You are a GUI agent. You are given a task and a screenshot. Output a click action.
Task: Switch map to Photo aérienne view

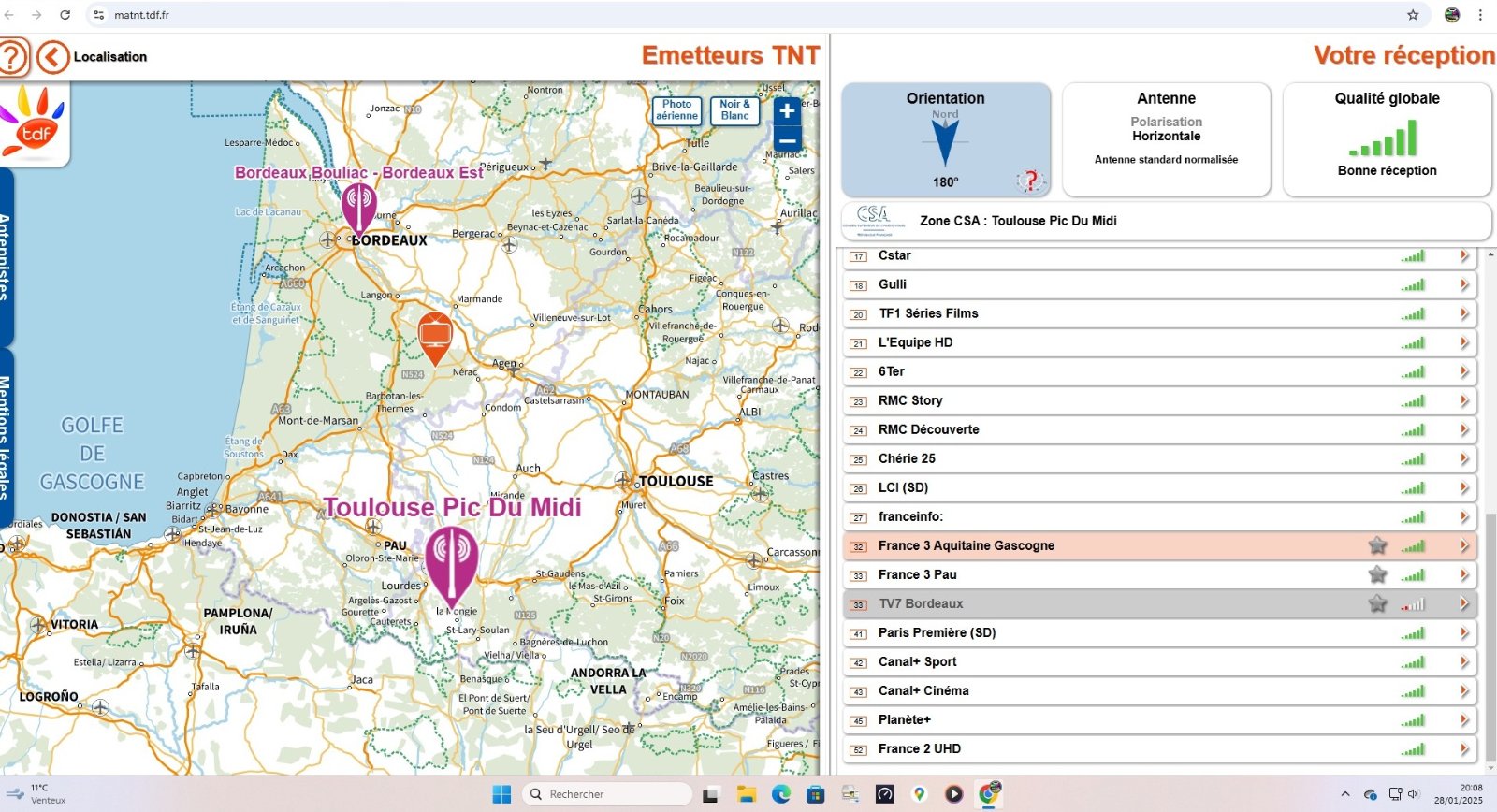pos(676,110)
